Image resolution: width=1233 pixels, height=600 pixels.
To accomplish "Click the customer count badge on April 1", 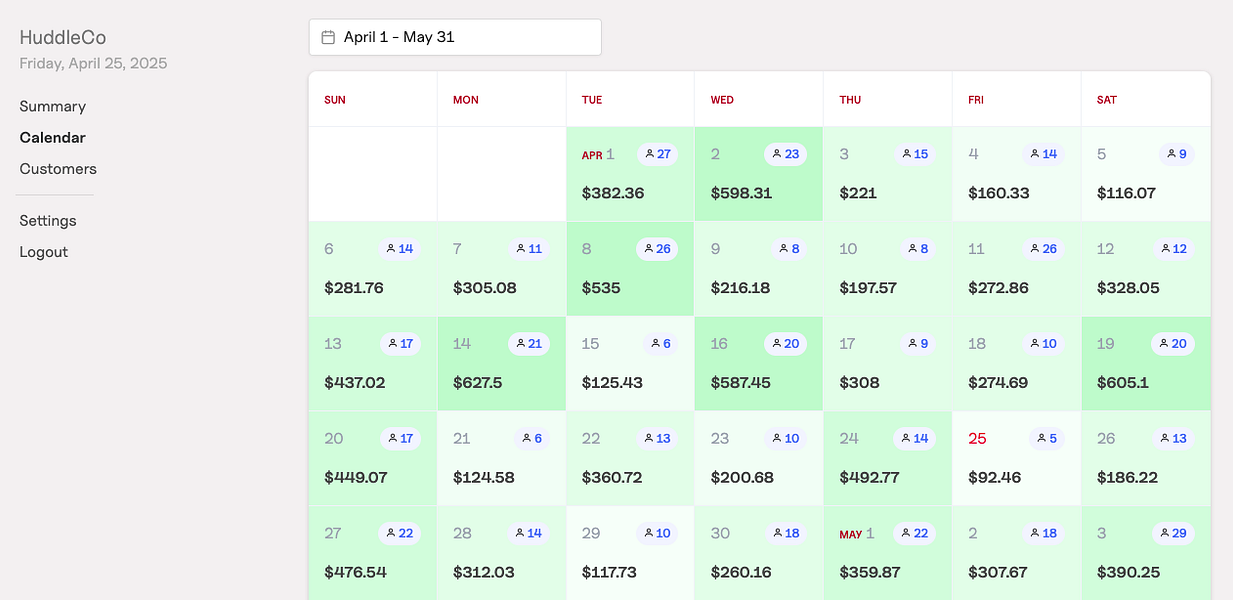I will (x=657, y=154).
